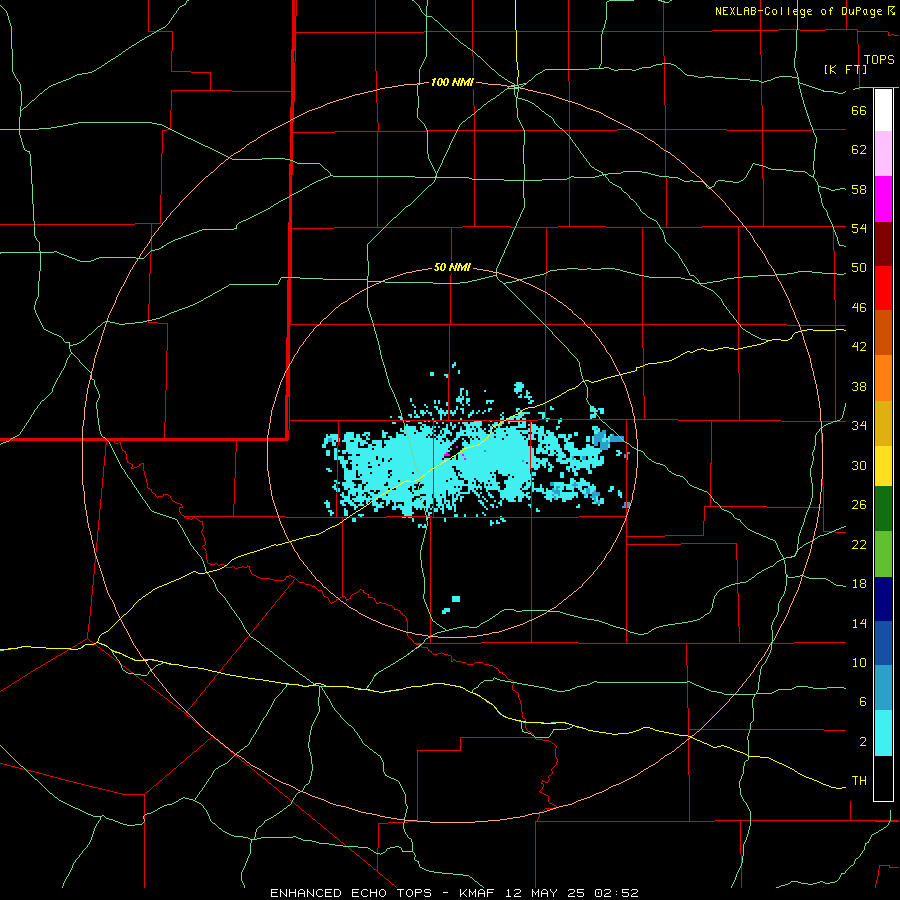Screen dimensions: 900x900
Task: Click the "54" legend value
Action: (x=859, y=228)
